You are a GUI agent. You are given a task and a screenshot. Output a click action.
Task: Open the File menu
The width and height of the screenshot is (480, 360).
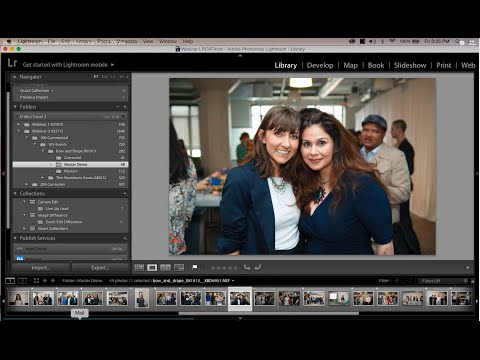pyautogui.click(x=52, y=41)
